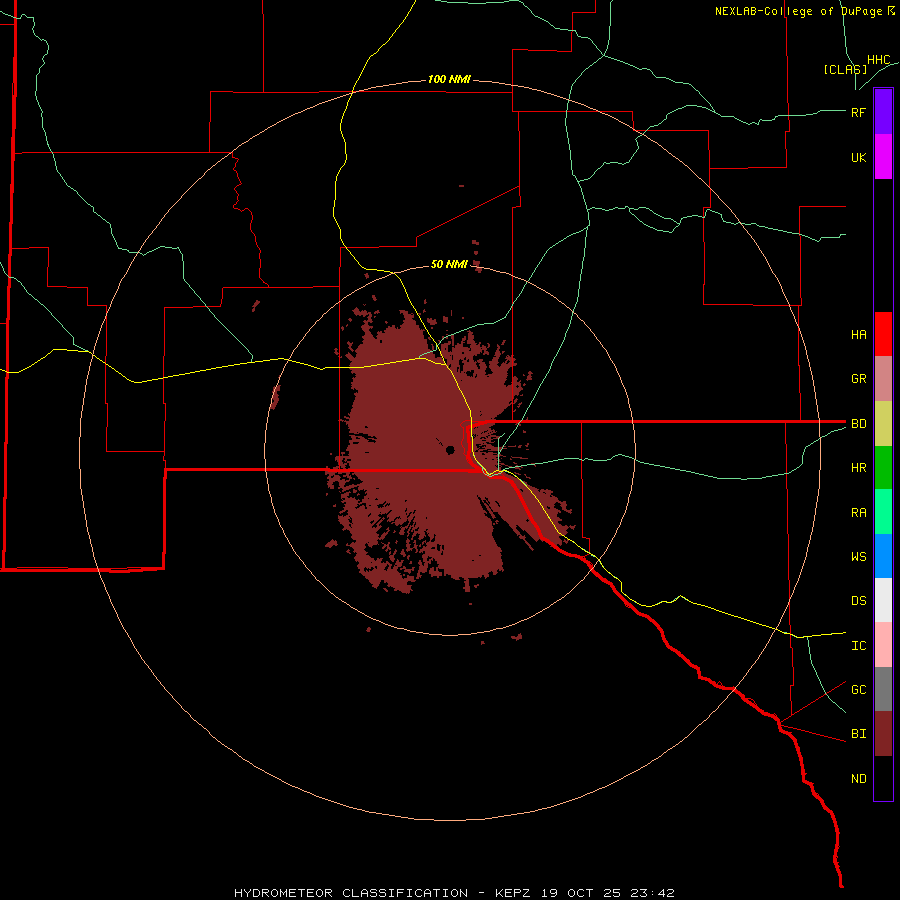This screenshot has width=900, height=900.
Task: Click the gray GC legend color swatch
Action: coord(883,689)
